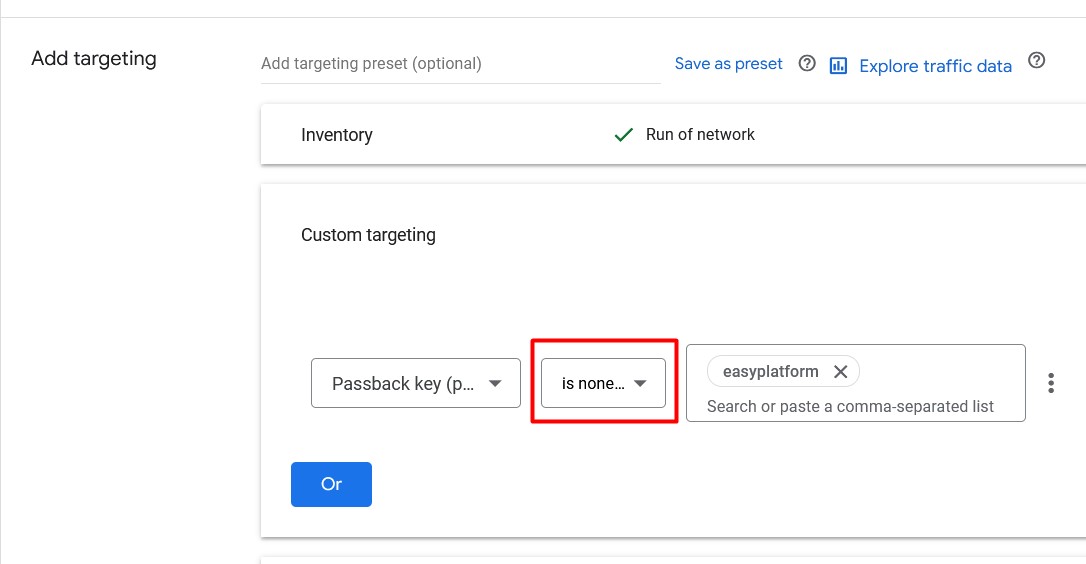Select the easyplatform value chip
This screenshot has height=564, width=1086.
pyautogui.click(x=770, y=371)
